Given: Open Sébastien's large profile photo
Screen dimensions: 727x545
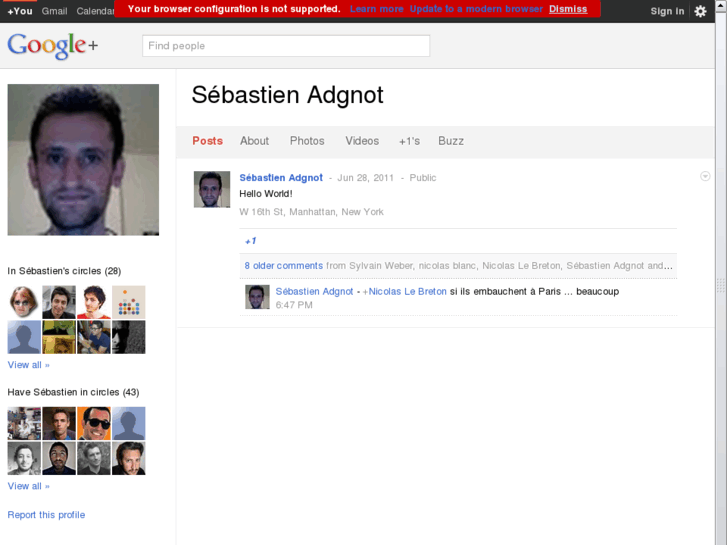Looking at the screenshot, I should tap(83, 160).
